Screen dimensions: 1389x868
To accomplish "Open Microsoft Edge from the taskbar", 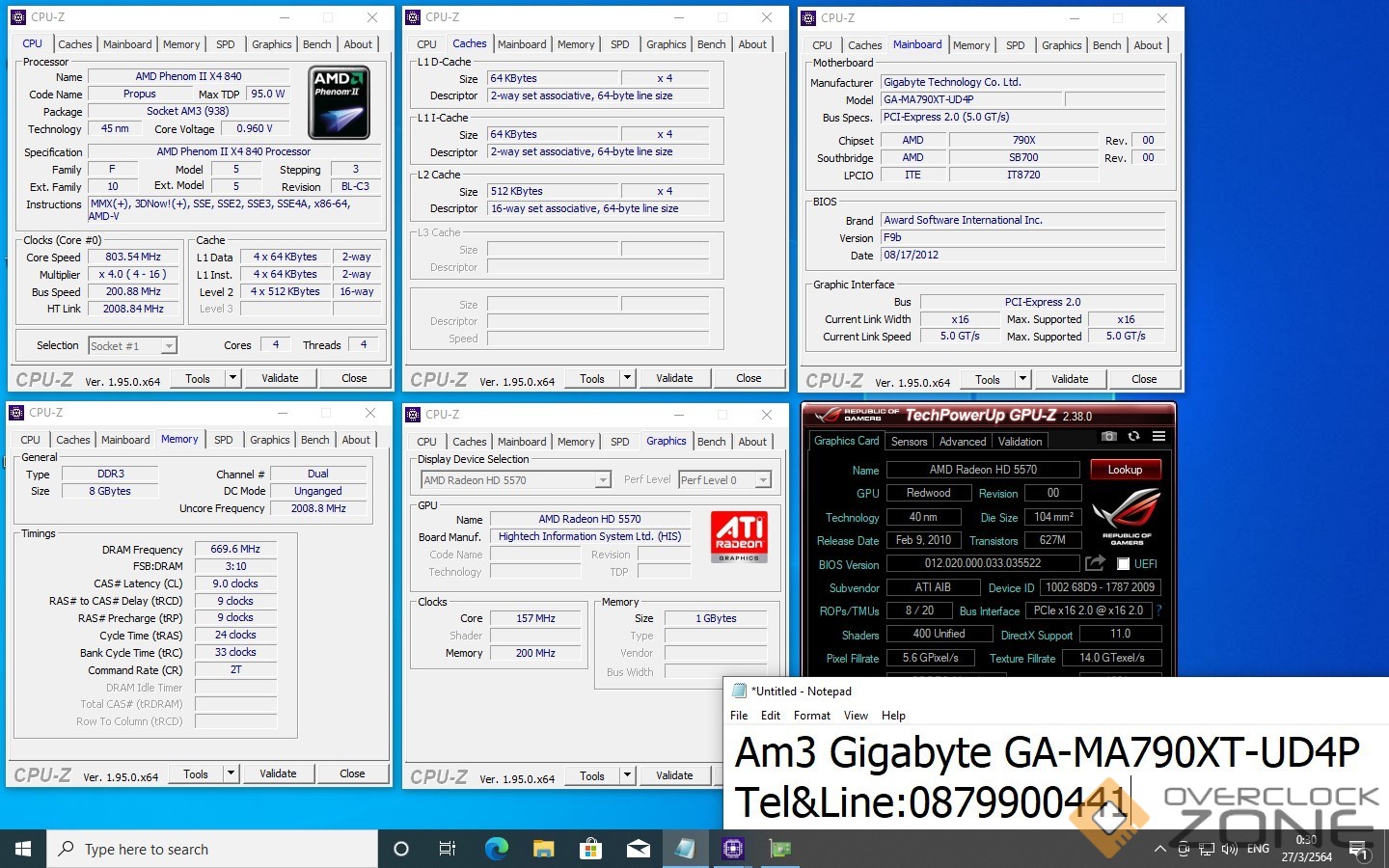I will 496,849.
